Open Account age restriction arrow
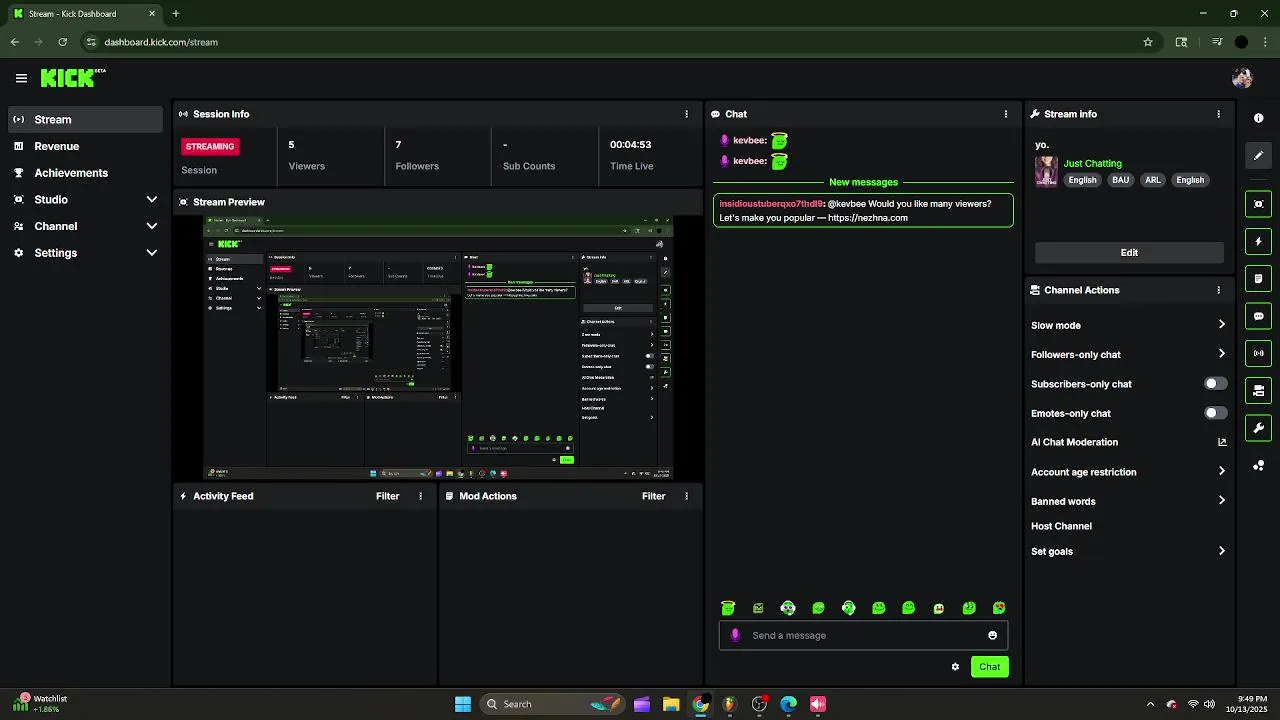The height and width of the screenshot is (720, 1280). coord(1221,472)
